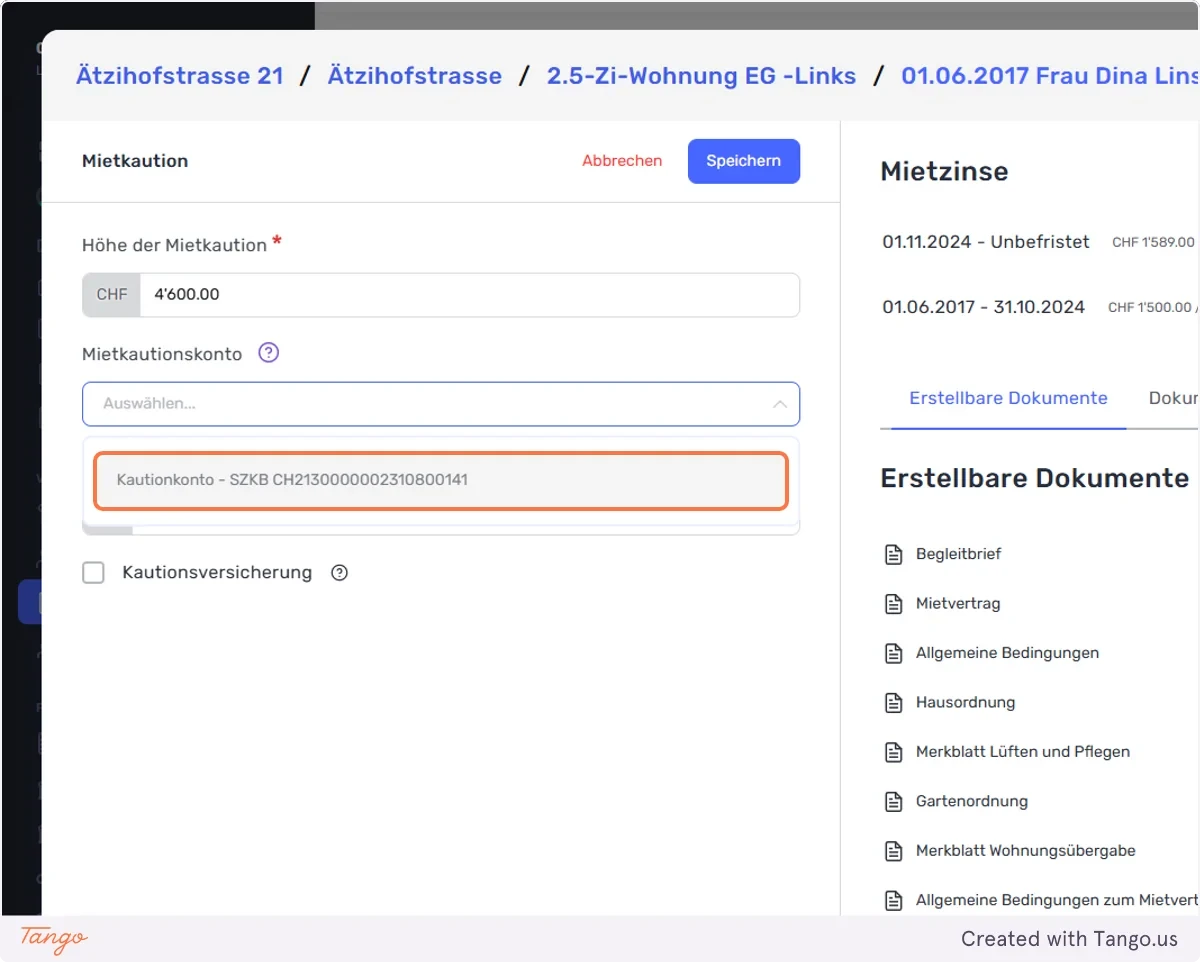Open the Begleitbrief document
Viewport: 1200px width, 962px height.
pos(958,554)
